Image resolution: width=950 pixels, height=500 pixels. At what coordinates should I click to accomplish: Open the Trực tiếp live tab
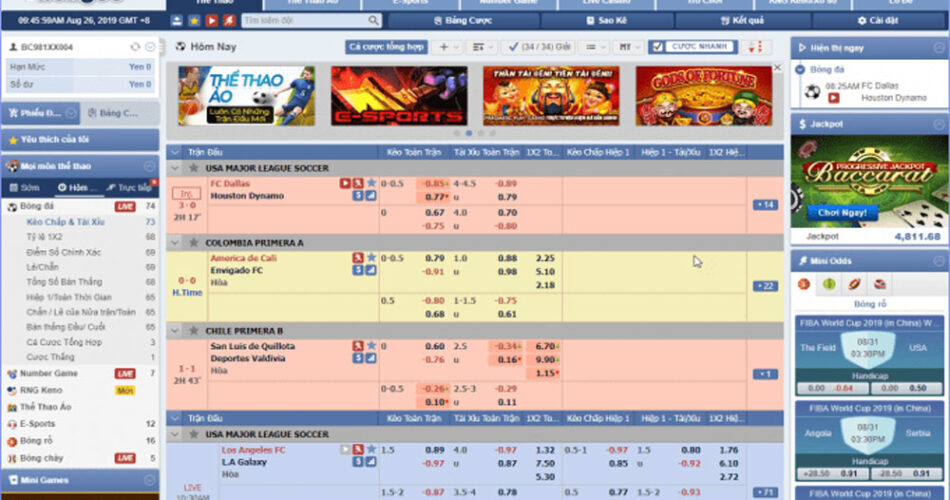click(132, 187)
